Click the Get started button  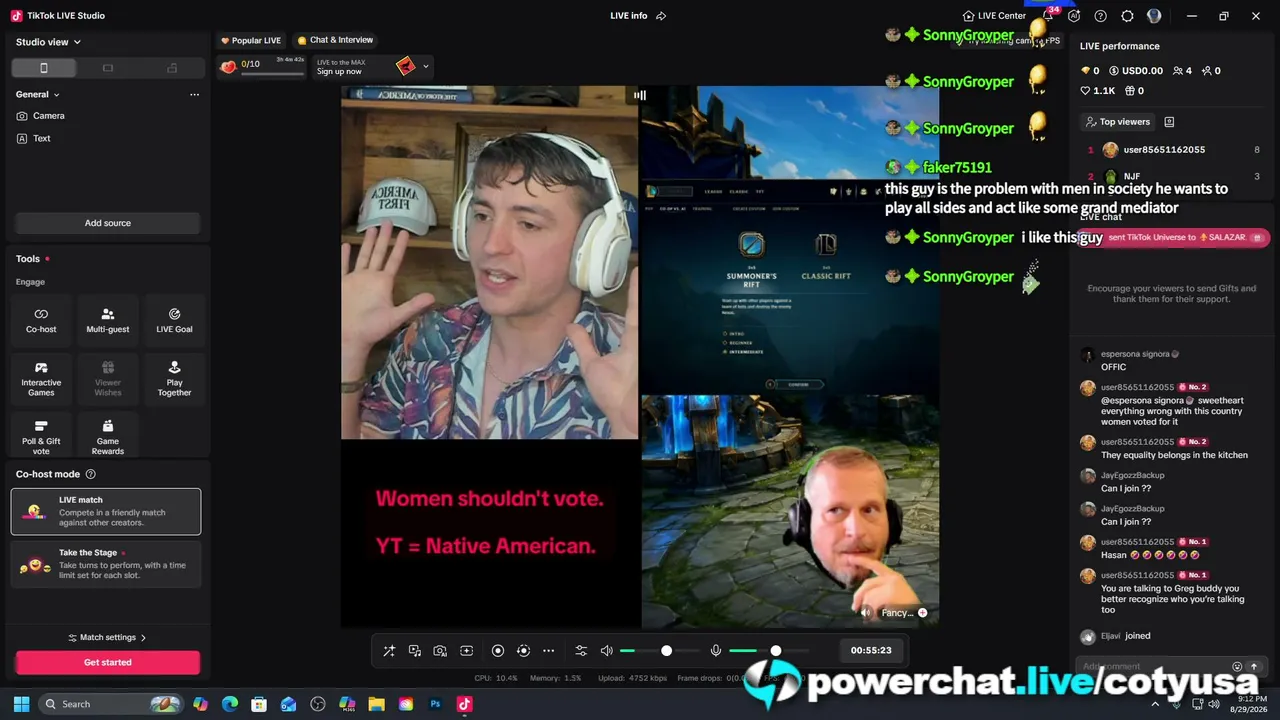pos(107,662)
